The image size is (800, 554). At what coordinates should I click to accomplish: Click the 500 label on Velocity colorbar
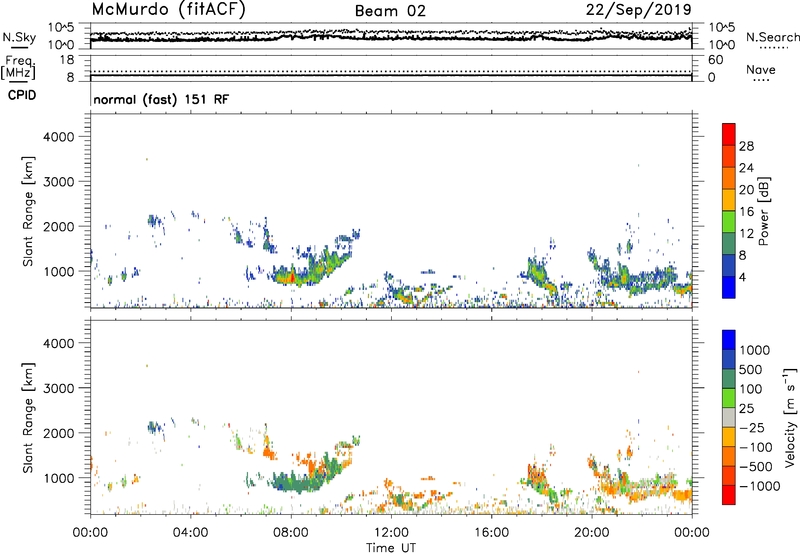pos(751,370)
